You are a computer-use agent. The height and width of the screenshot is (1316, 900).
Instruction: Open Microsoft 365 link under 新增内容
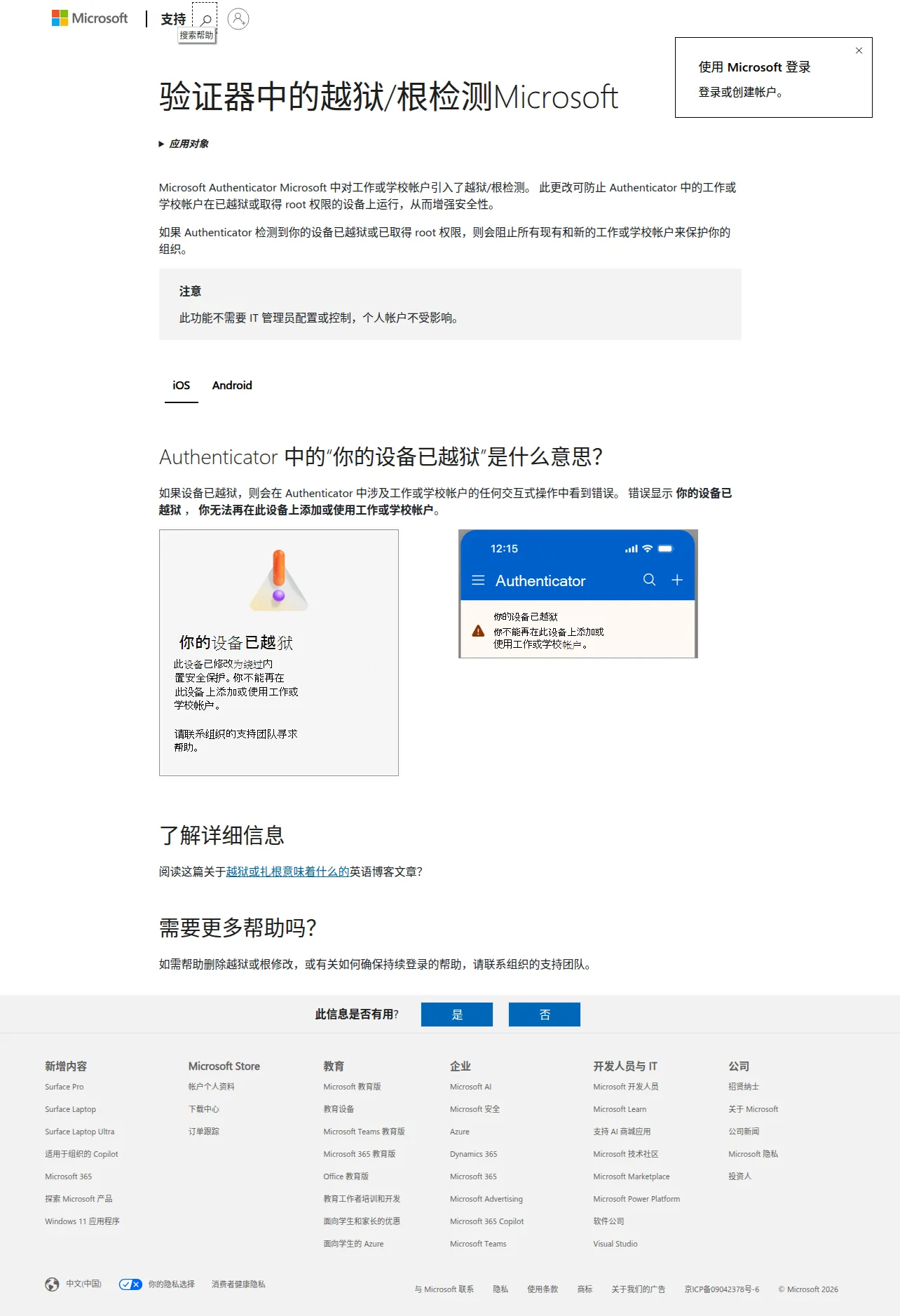(69, 1176)
